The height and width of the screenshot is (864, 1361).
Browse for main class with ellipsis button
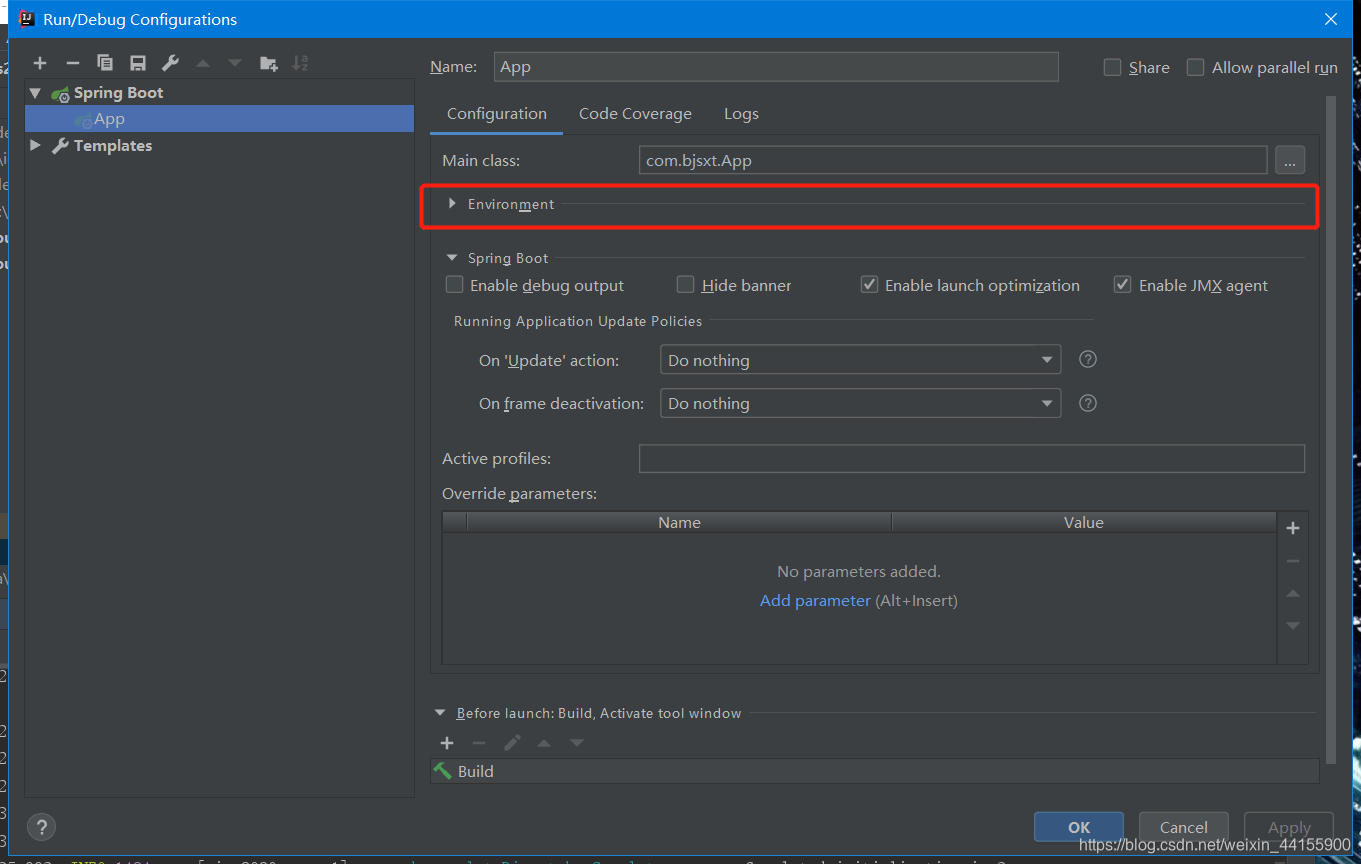click(x=1290, y=160)
